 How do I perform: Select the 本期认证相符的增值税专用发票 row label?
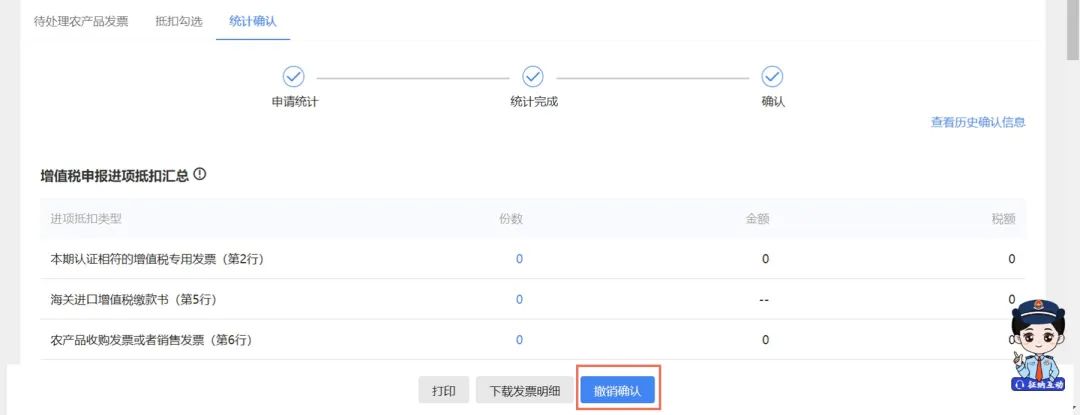(x=157, y=259)
